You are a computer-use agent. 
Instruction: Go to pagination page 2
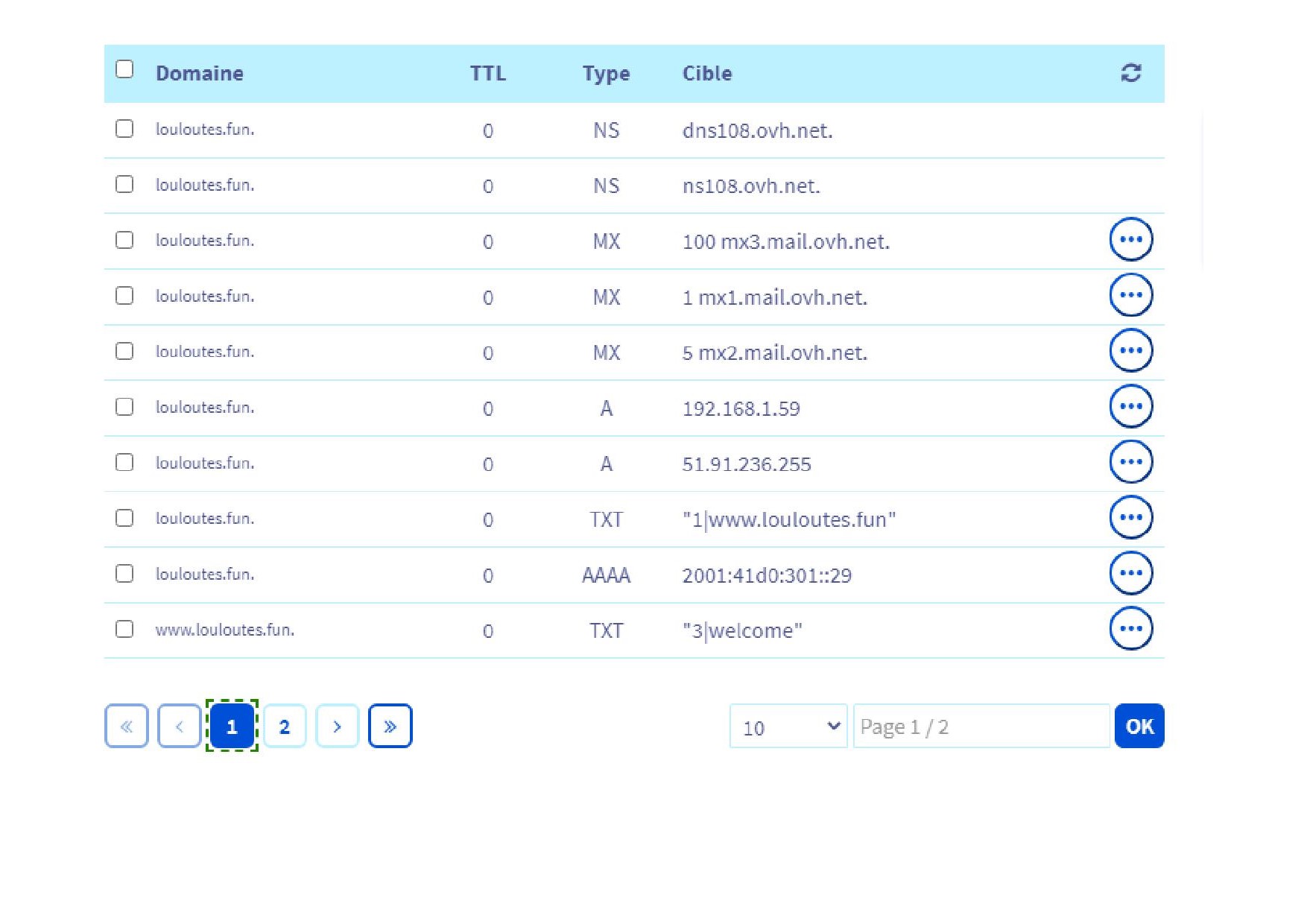285,727
